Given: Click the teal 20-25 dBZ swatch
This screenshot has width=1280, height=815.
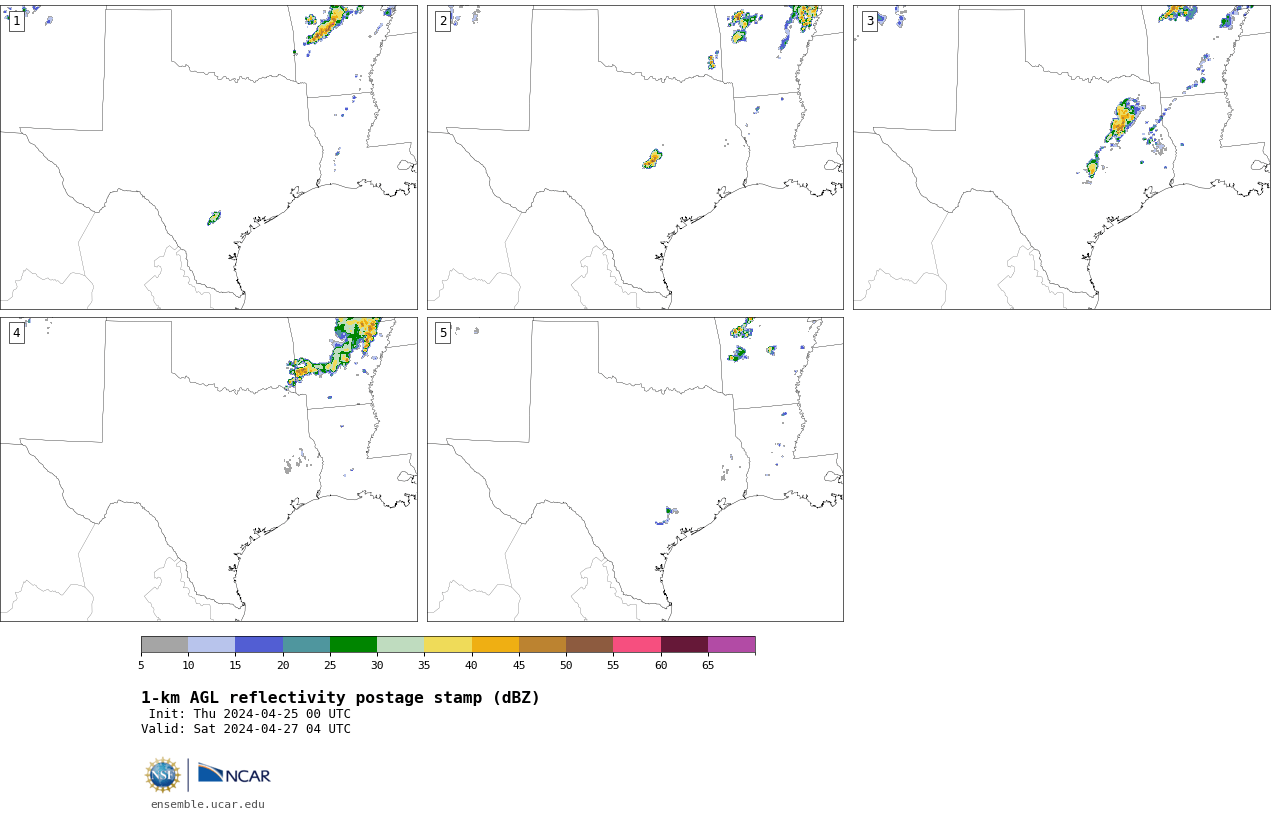Looking at the screenshot, I should [306, 645].
